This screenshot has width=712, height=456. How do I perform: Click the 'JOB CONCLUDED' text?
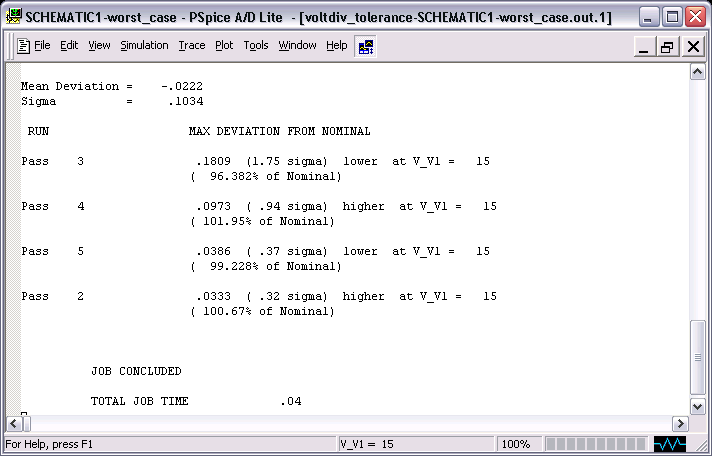coord(136,371)
